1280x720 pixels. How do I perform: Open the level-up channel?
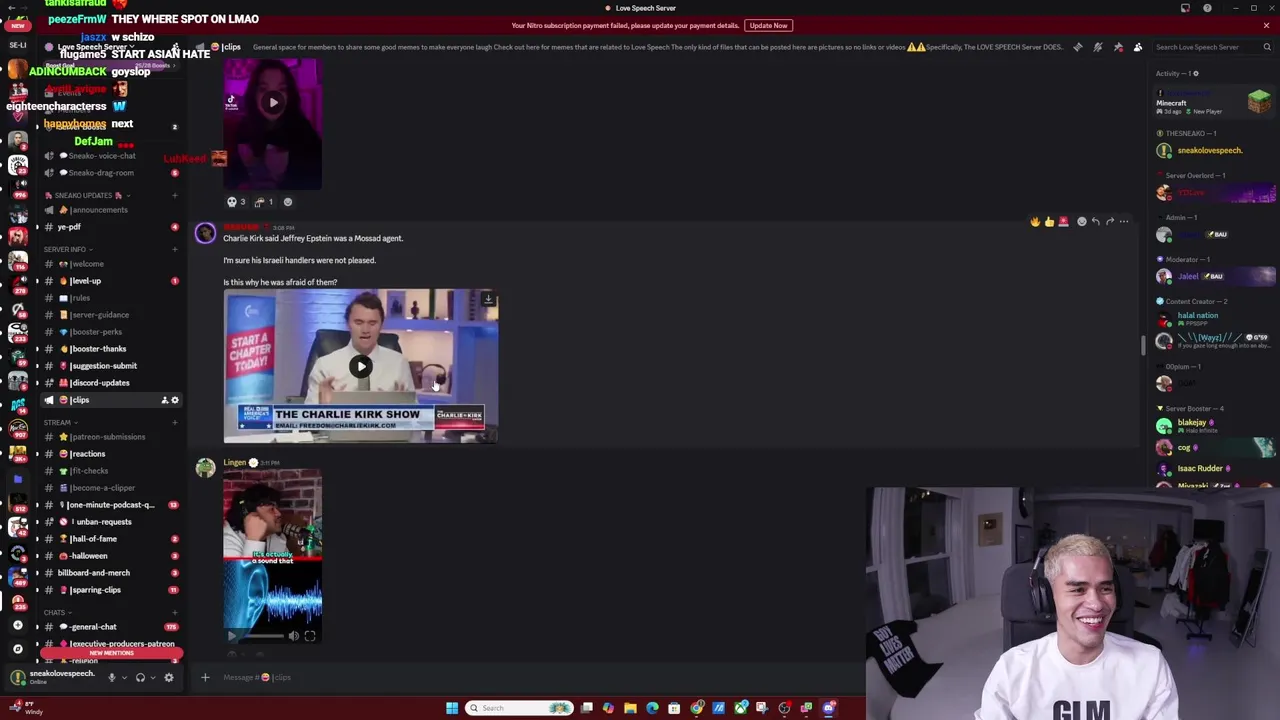pyautogui.click(x=110, y=281)
